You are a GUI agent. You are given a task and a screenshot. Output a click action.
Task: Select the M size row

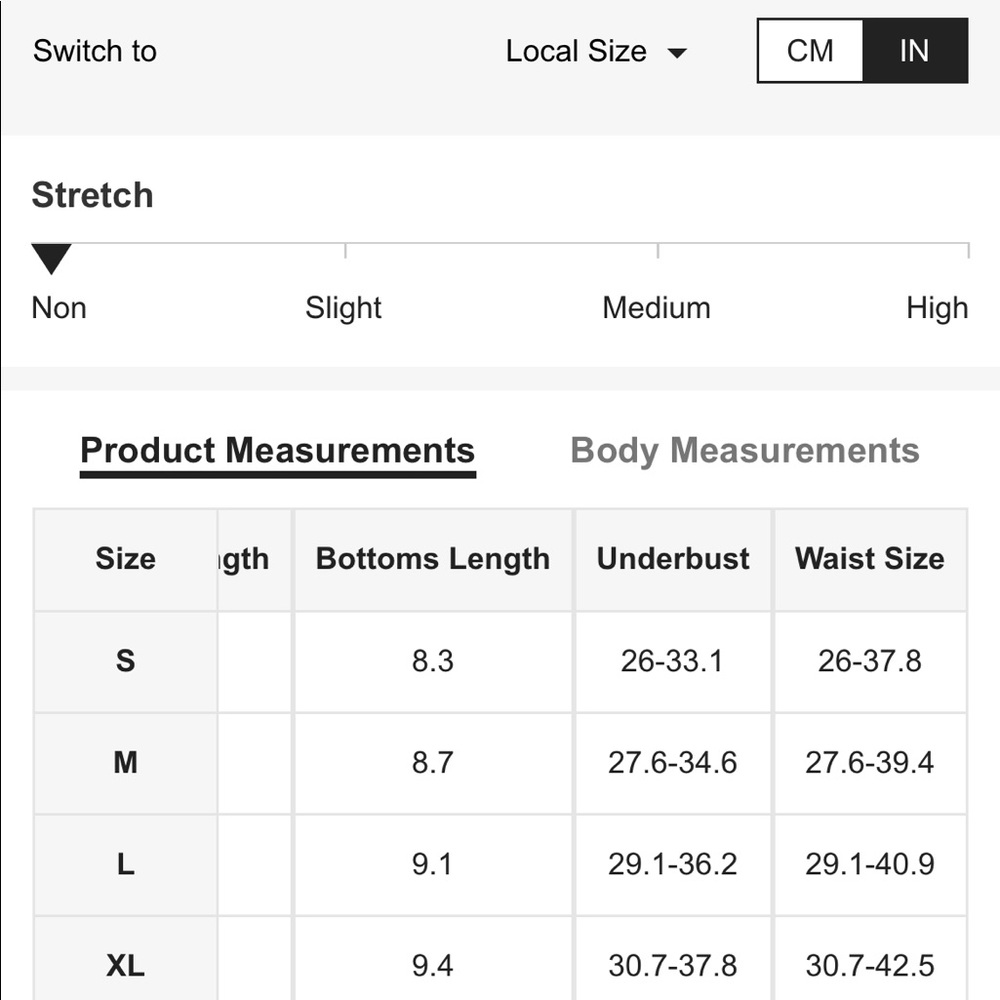501,763
